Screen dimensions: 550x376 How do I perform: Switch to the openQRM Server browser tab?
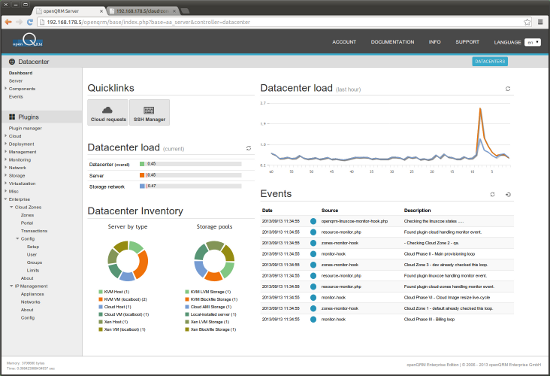click(68, 11)
